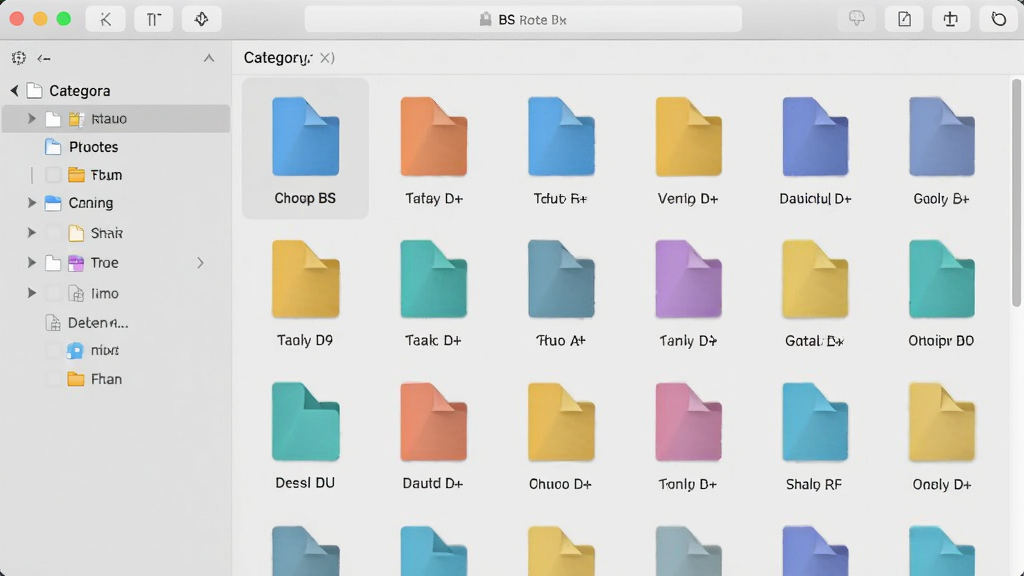Click the download arrow toolbar button
1024x576 pixels.
pos(201,20)
